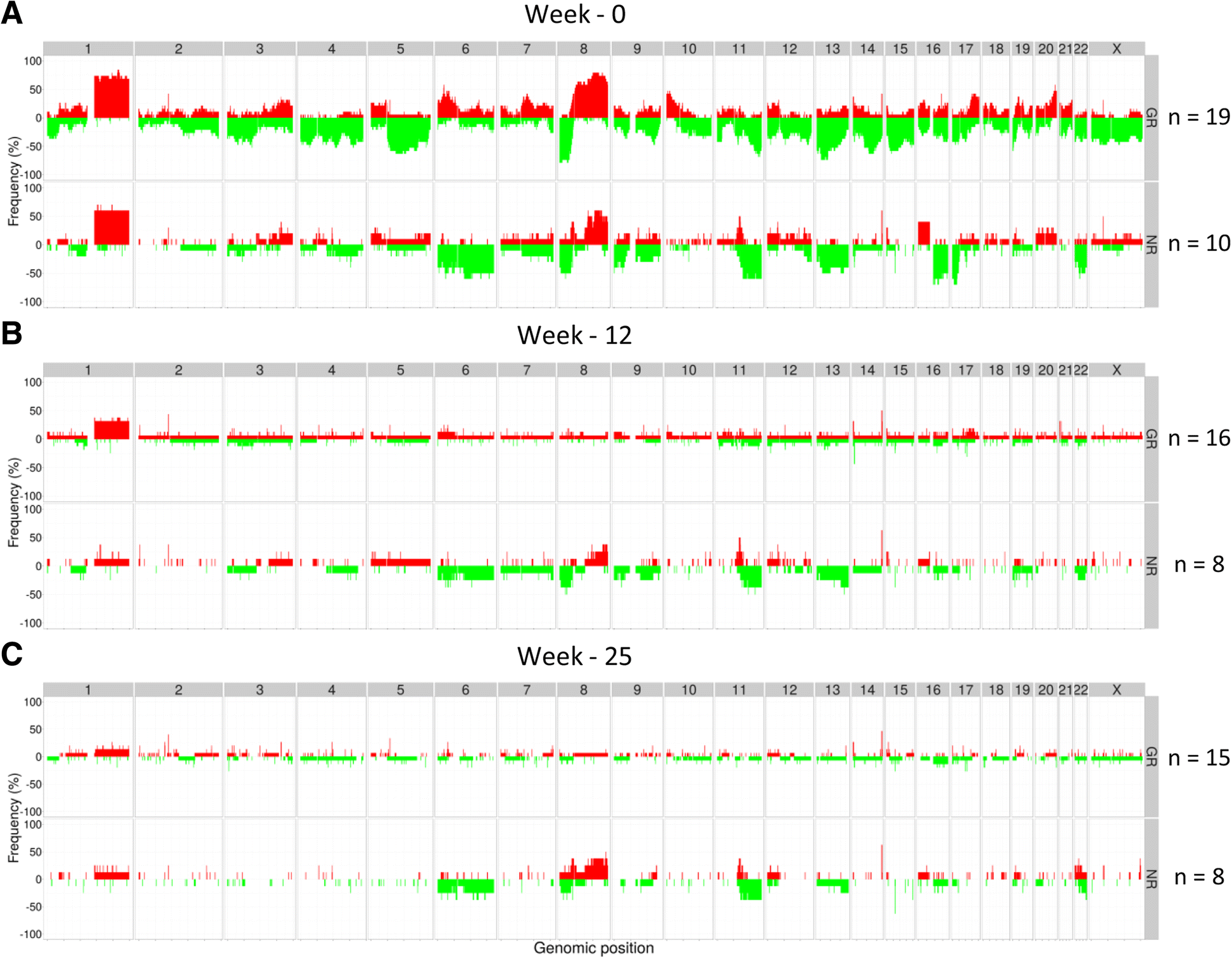Click the "n = 16" sample label
The image size is (1232, 959).
click(x=1199, y=438)
